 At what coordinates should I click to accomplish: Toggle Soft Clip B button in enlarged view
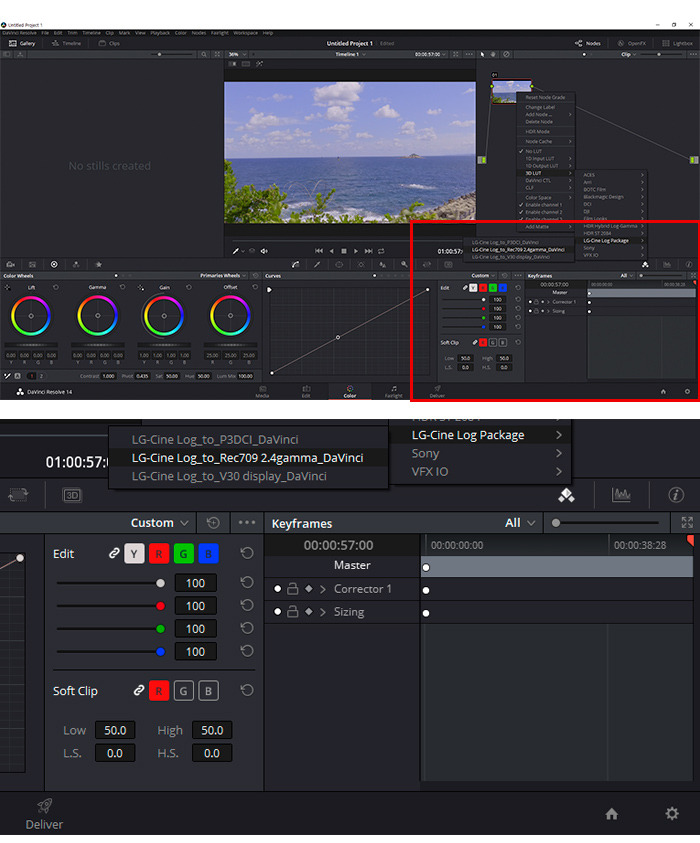[x=209, y=691]
